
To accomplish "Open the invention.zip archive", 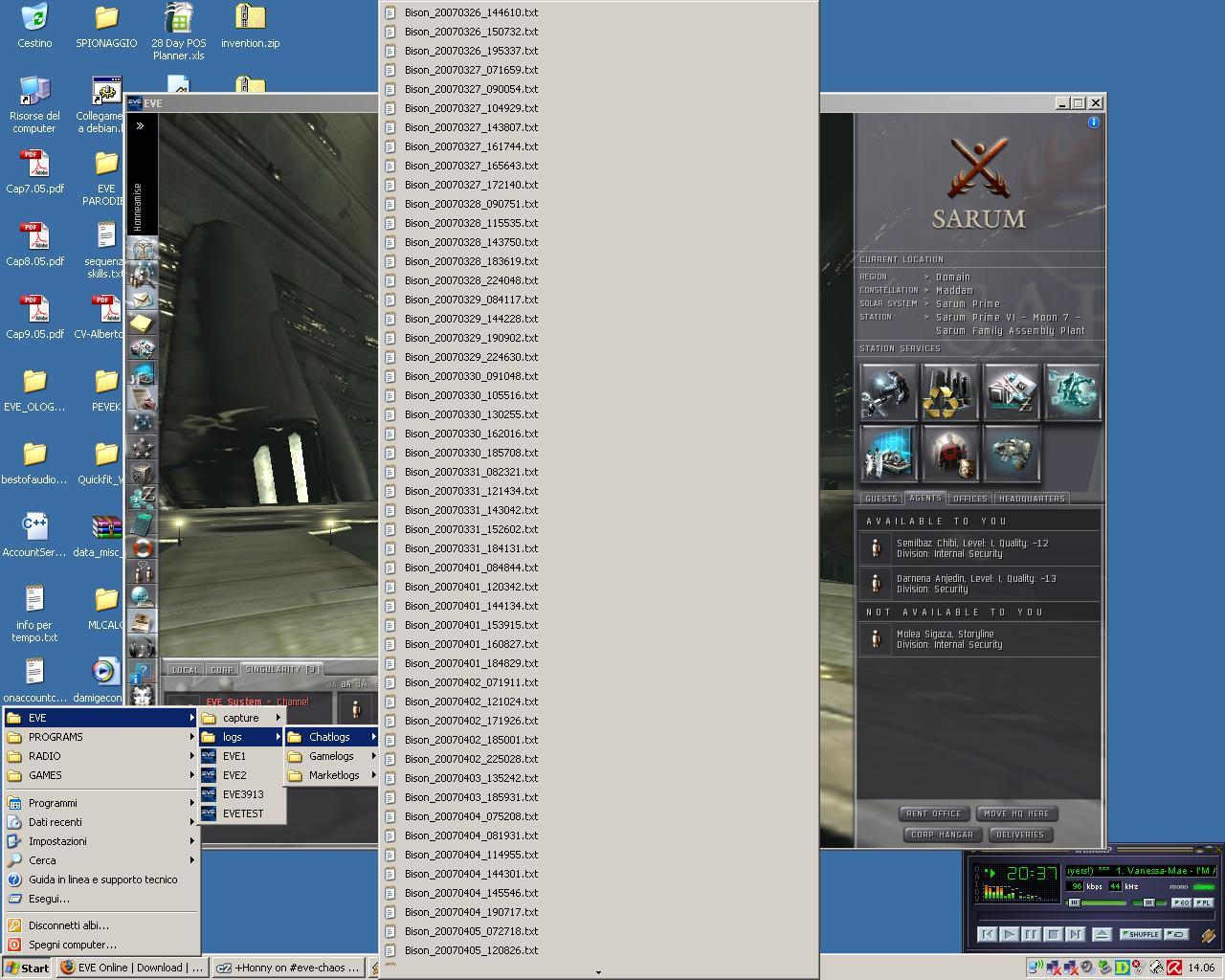I will point(250,26).
